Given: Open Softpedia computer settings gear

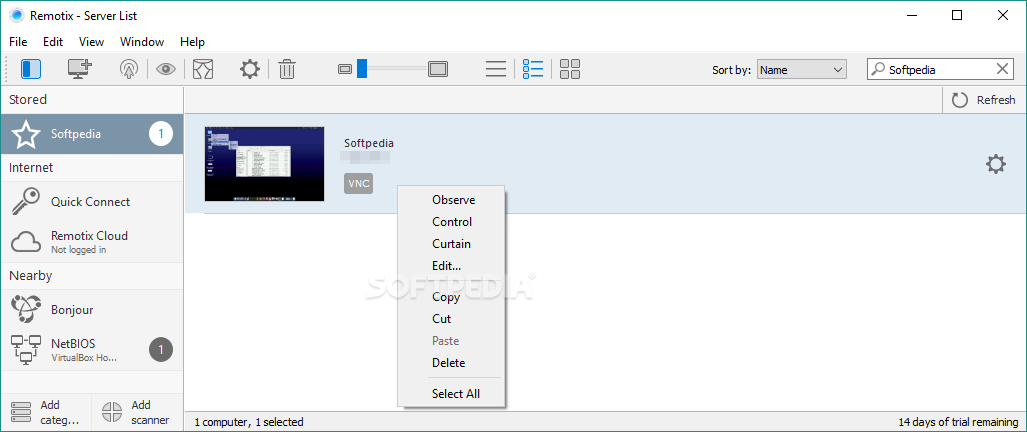Looking at the screenshot, I should point(996,164).
